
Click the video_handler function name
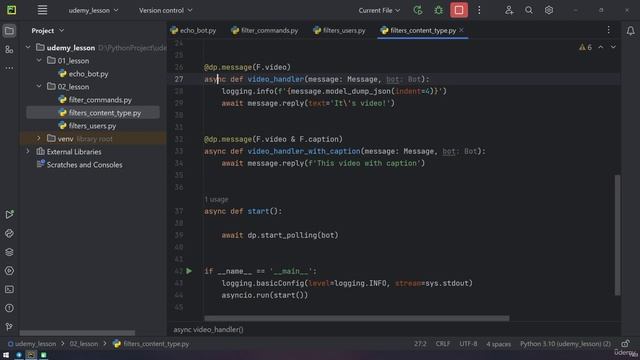click(x=276, y=79)
